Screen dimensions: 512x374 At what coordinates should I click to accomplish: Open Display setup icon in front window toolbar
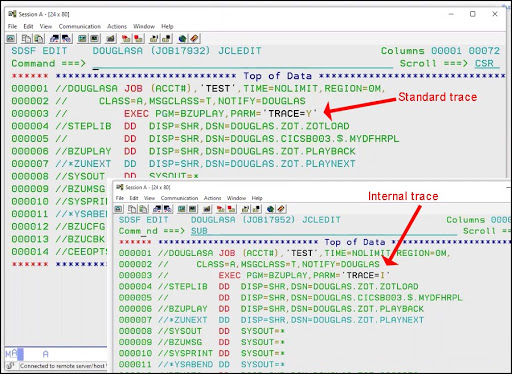[182, 209]
